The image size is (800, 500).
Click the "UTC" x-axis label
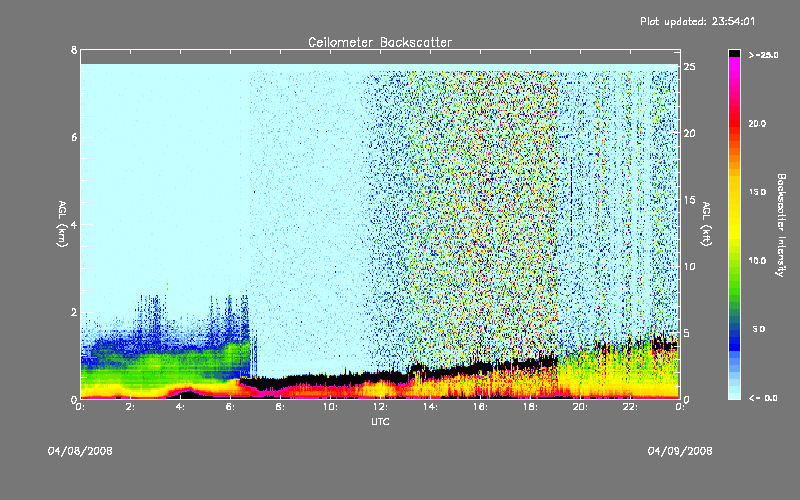pos(380,421)
